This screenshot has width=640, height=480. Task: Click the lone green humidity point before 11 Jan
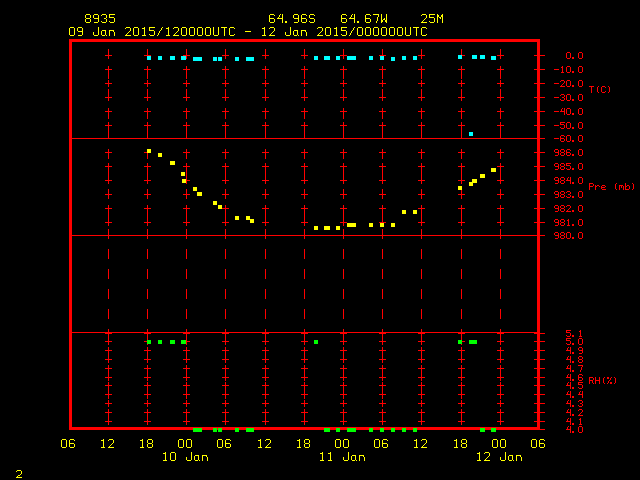click(316, 342)
